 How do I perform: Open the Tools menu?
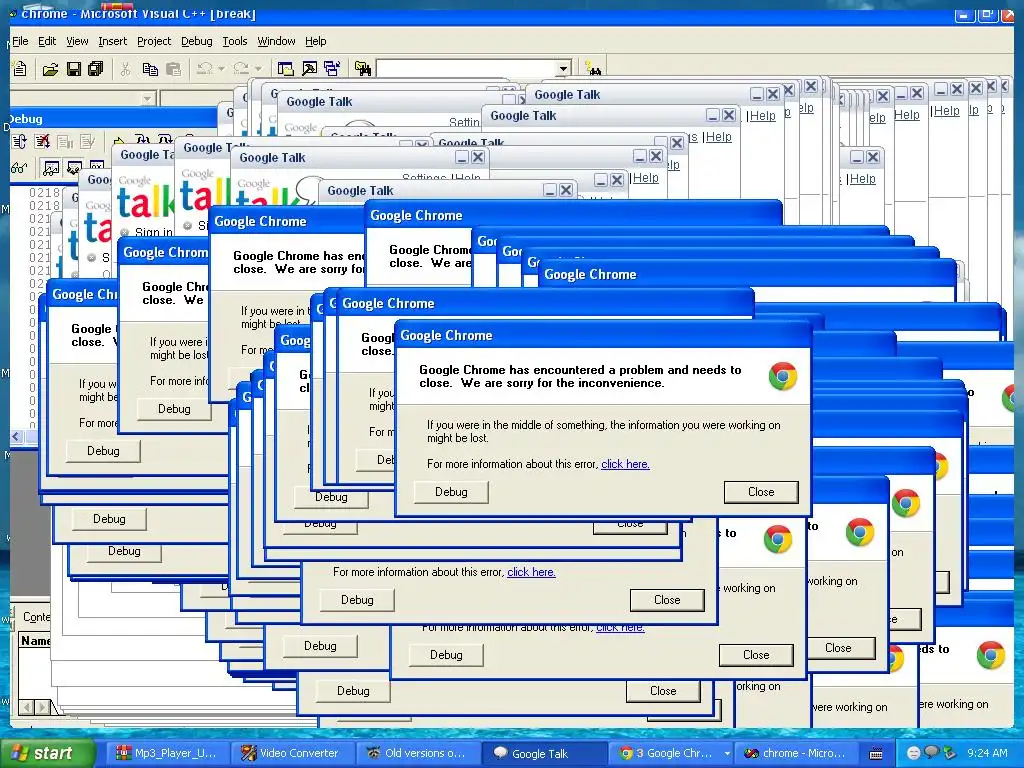234,41
